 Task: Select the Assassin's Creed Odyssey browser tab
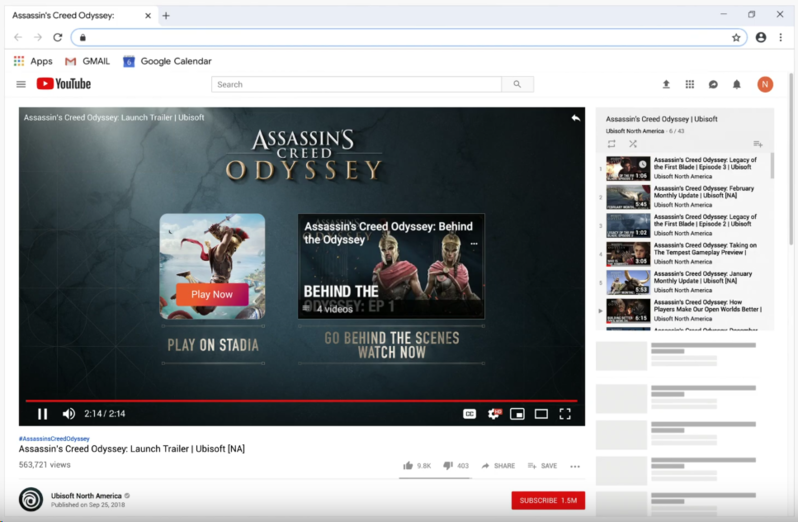pyautogui.click(x=81, y=16)
